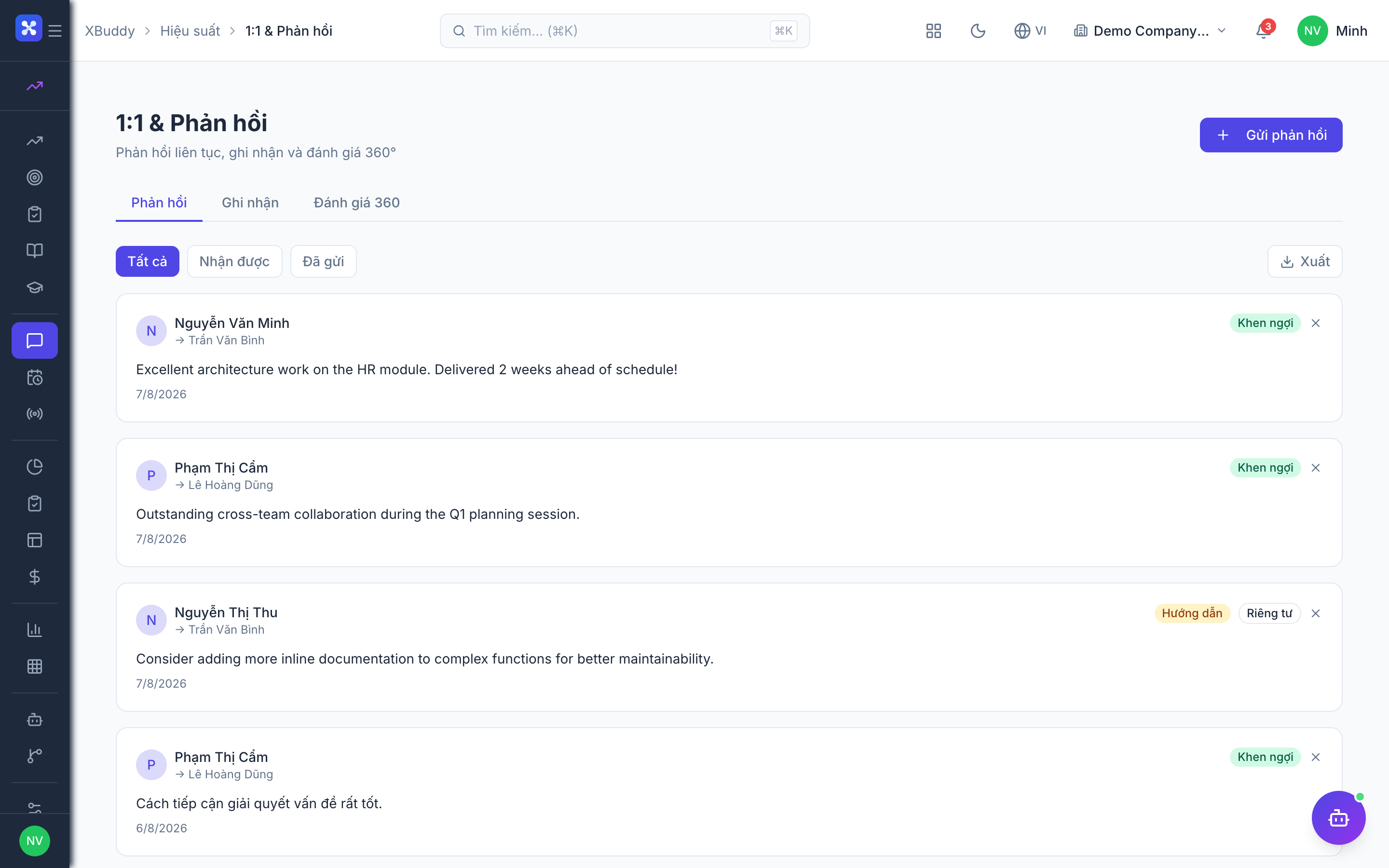The height and width of the screenshot is (868, 1389).
Task: Switch language via VI globe button
Action: pos(1030,31)
